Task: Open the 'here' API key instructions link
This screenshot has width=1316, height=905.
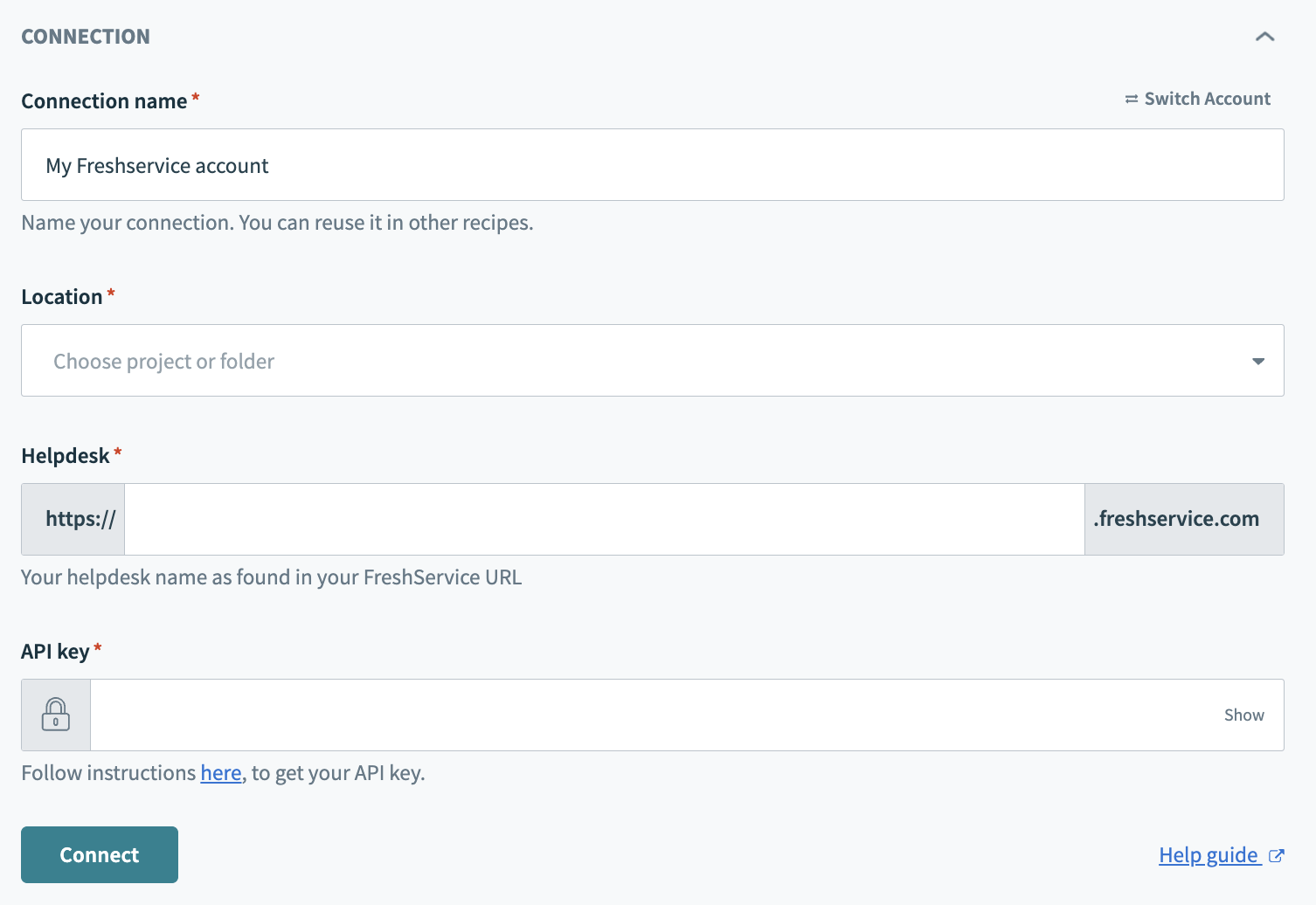Action: pos(220,773)
